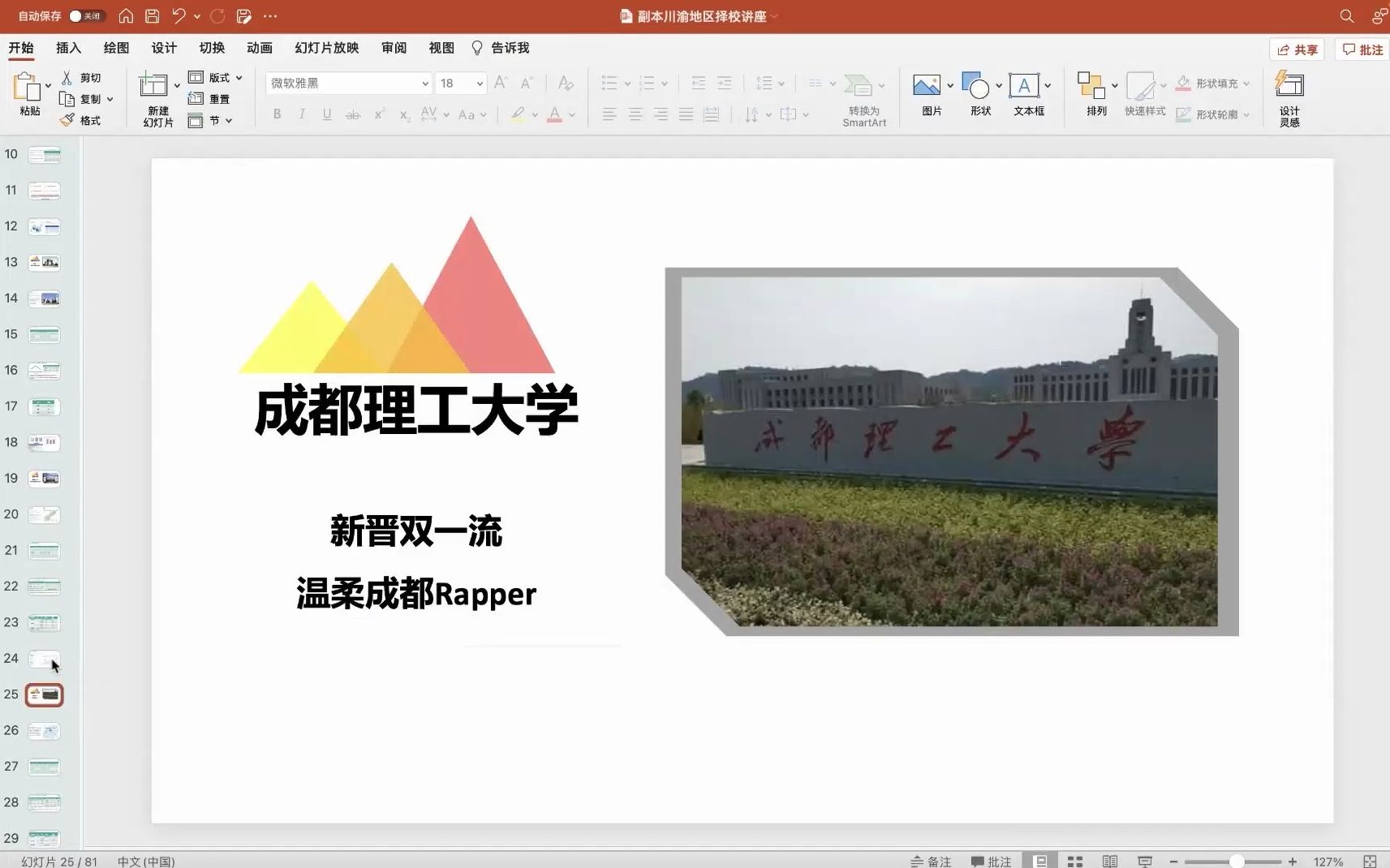Adjust the zoom slider handle

coord(1237,862)
